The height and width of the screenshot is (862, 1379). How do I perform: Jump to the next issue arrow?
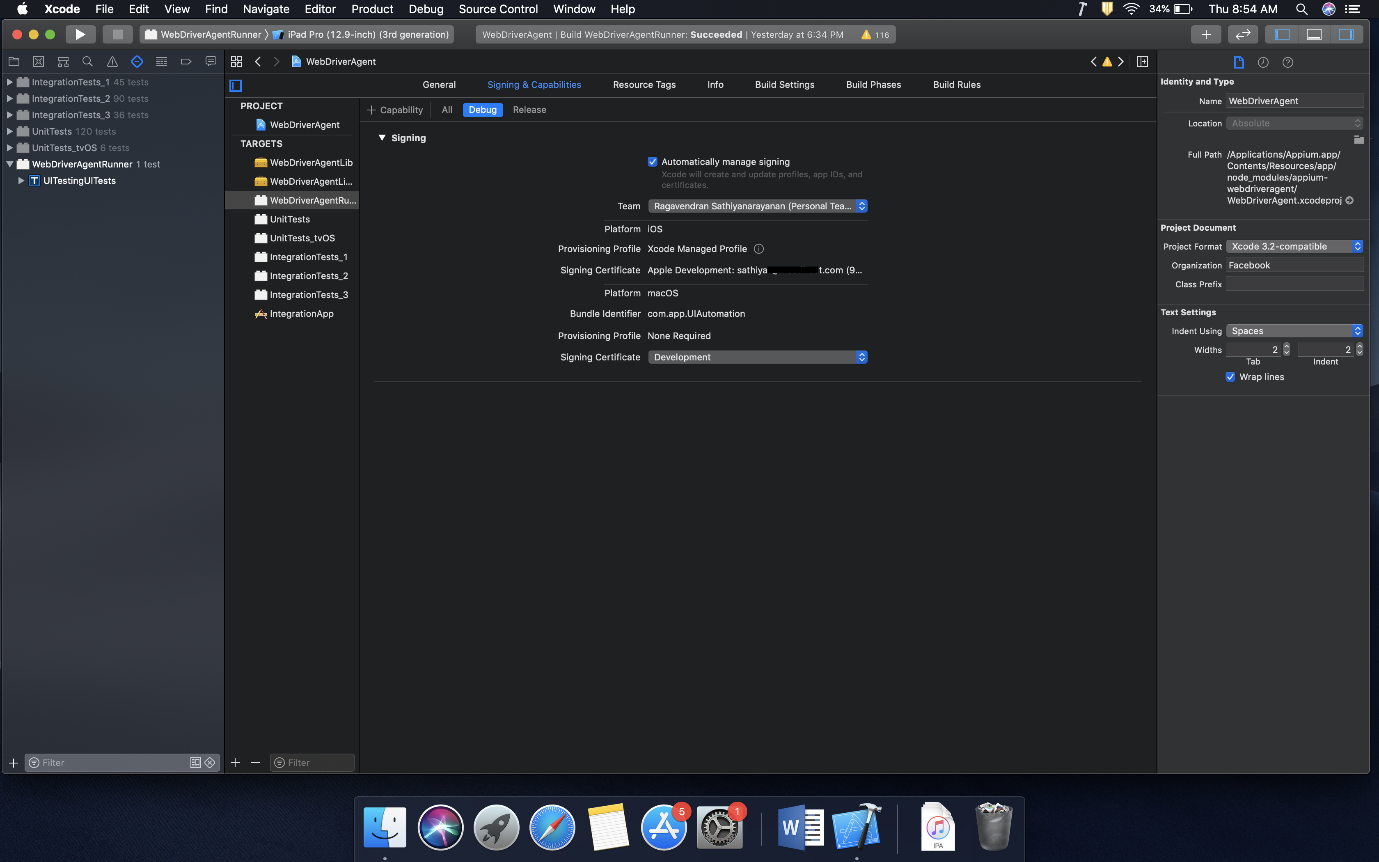[x=1120, y=62]
